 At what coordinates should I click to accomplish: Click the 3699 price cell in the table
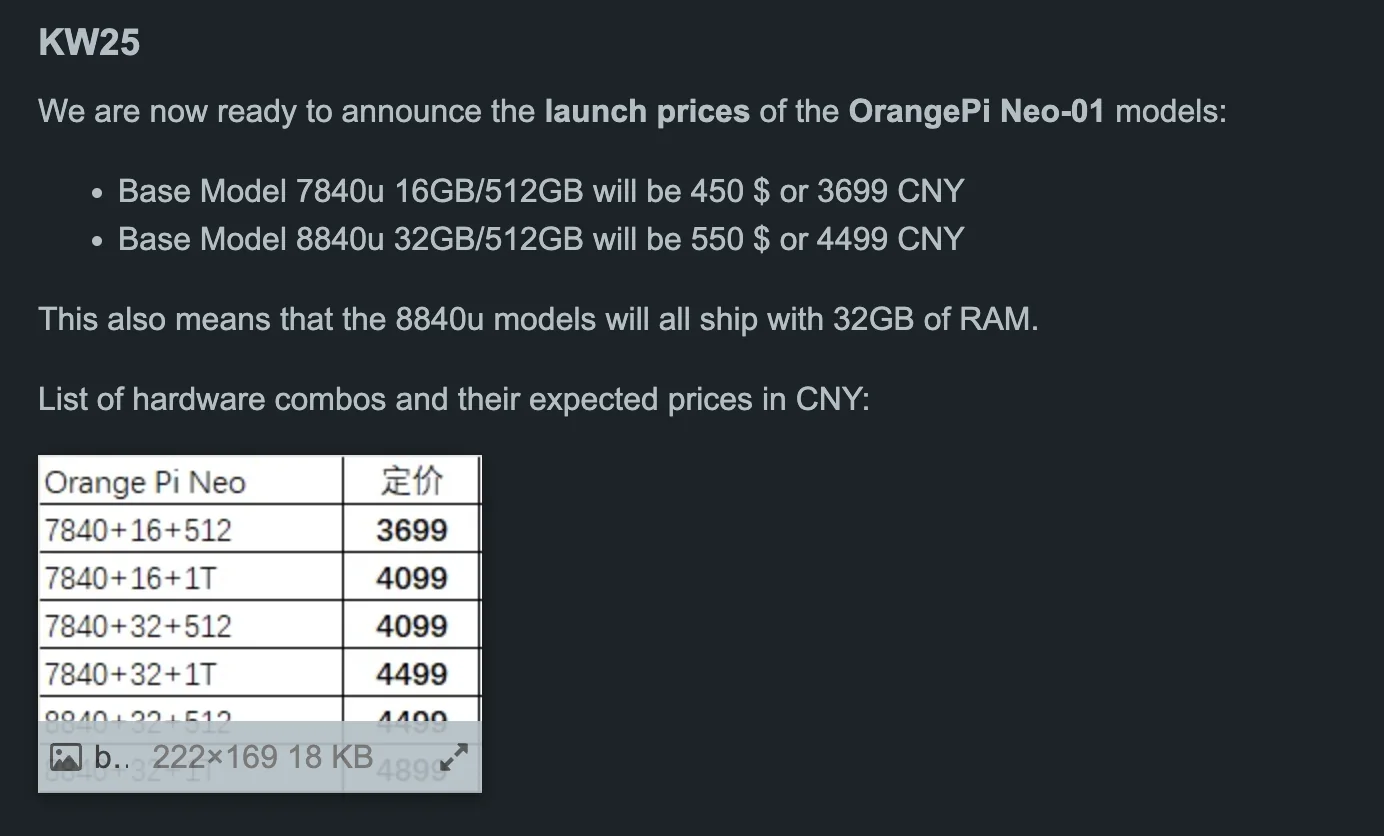coord(412,529)
